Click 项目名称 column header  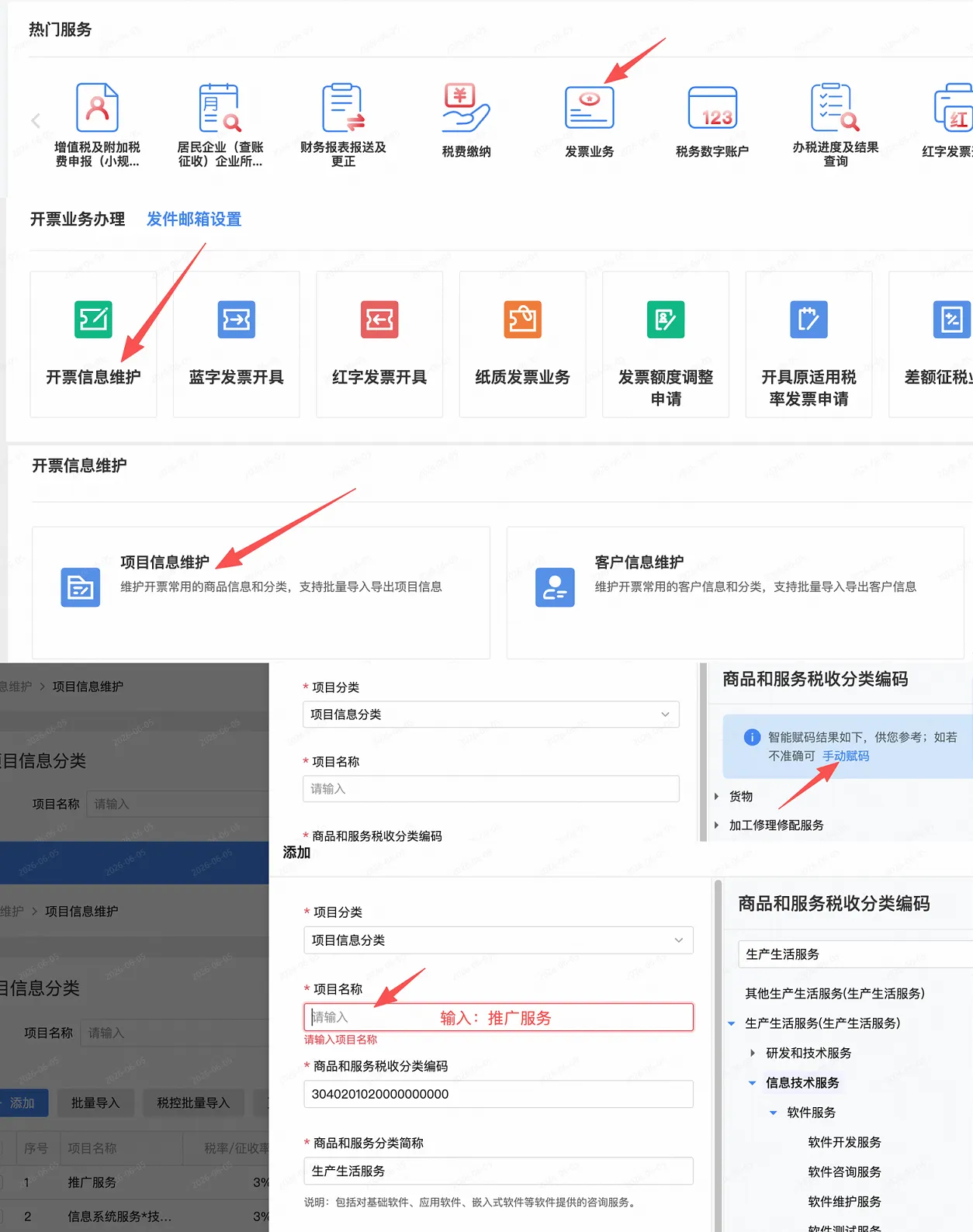pyautogui.click(x=92, y=1148)
